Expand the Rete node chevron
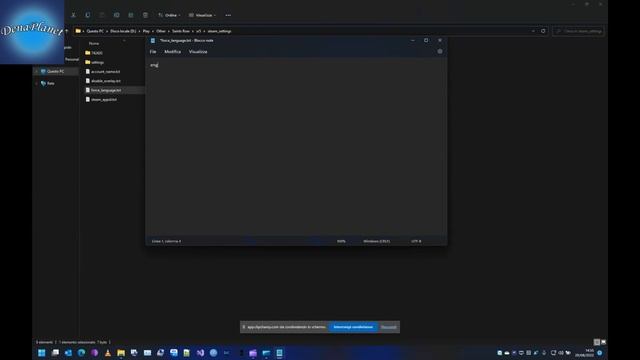Screen dimensions: 640x360 coord(36,83)
